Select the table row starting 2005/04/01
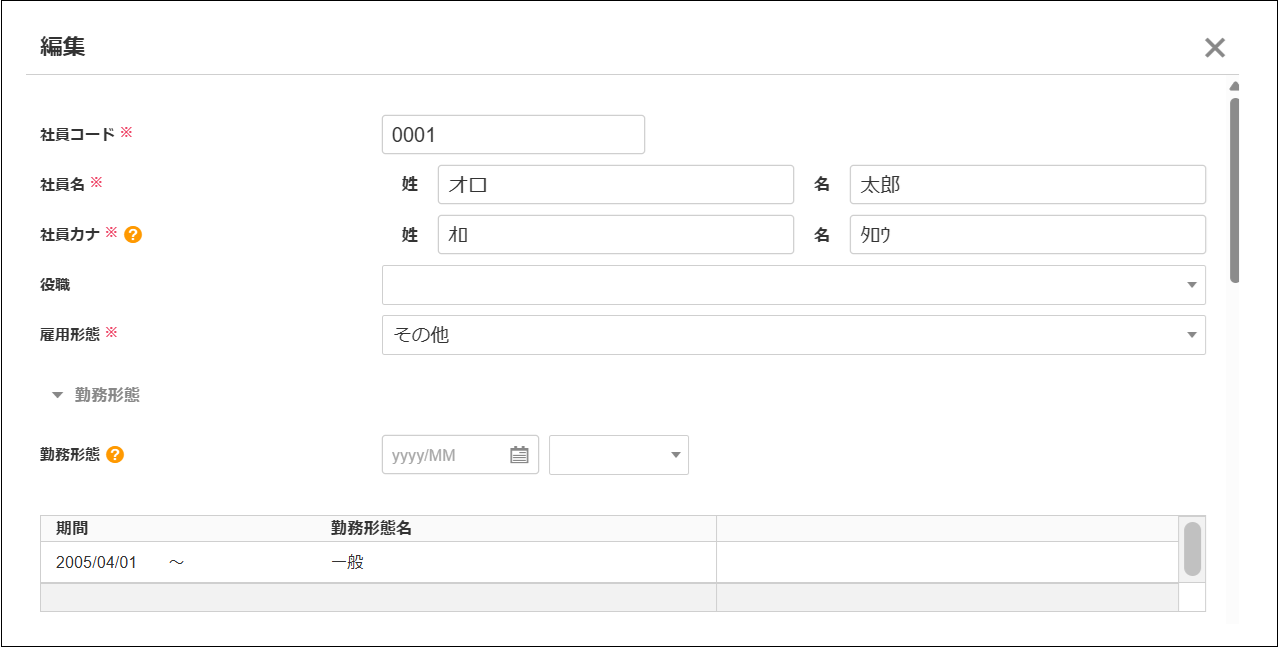Screen dimensions: 1283x651 [x=300, y=561]
